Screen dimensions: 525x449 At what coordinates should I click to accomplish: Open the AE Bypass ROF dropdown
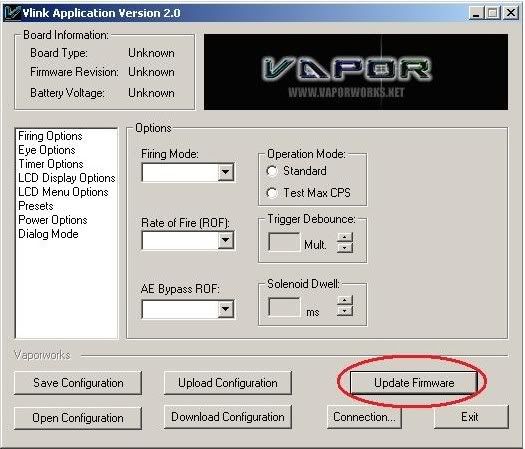click(225, 309)
